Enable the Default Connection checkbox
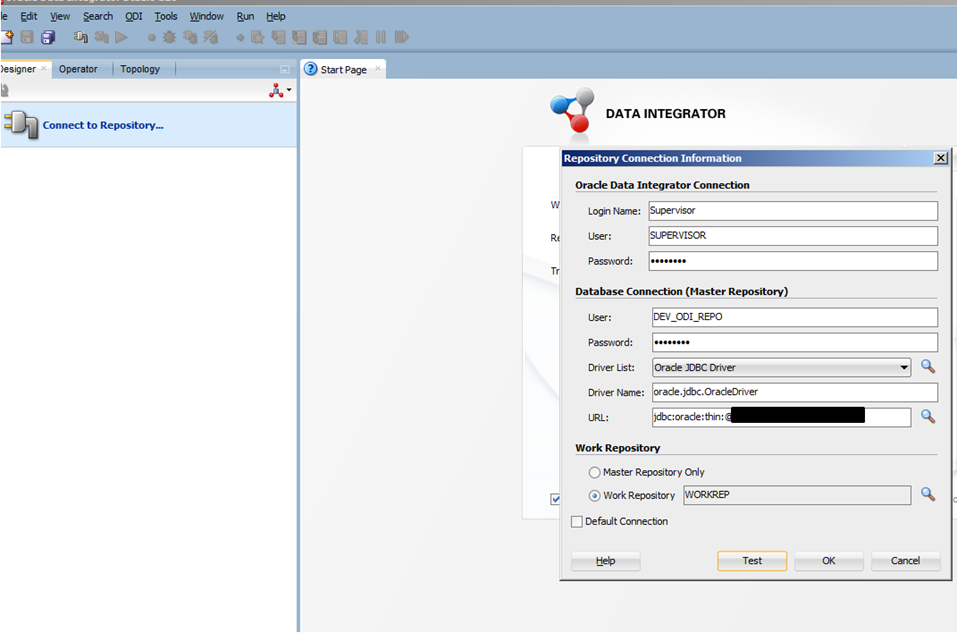 point(577,521)
